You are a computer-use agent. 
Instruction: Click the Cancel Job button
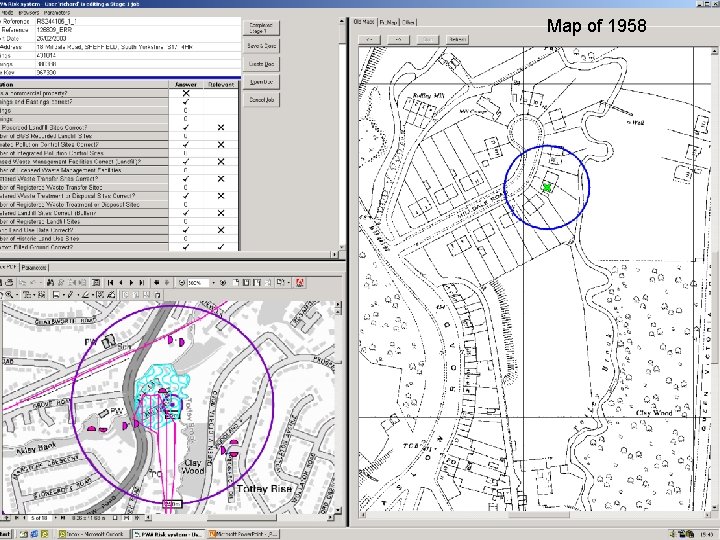pyautogui.click(x=261, y=100)
